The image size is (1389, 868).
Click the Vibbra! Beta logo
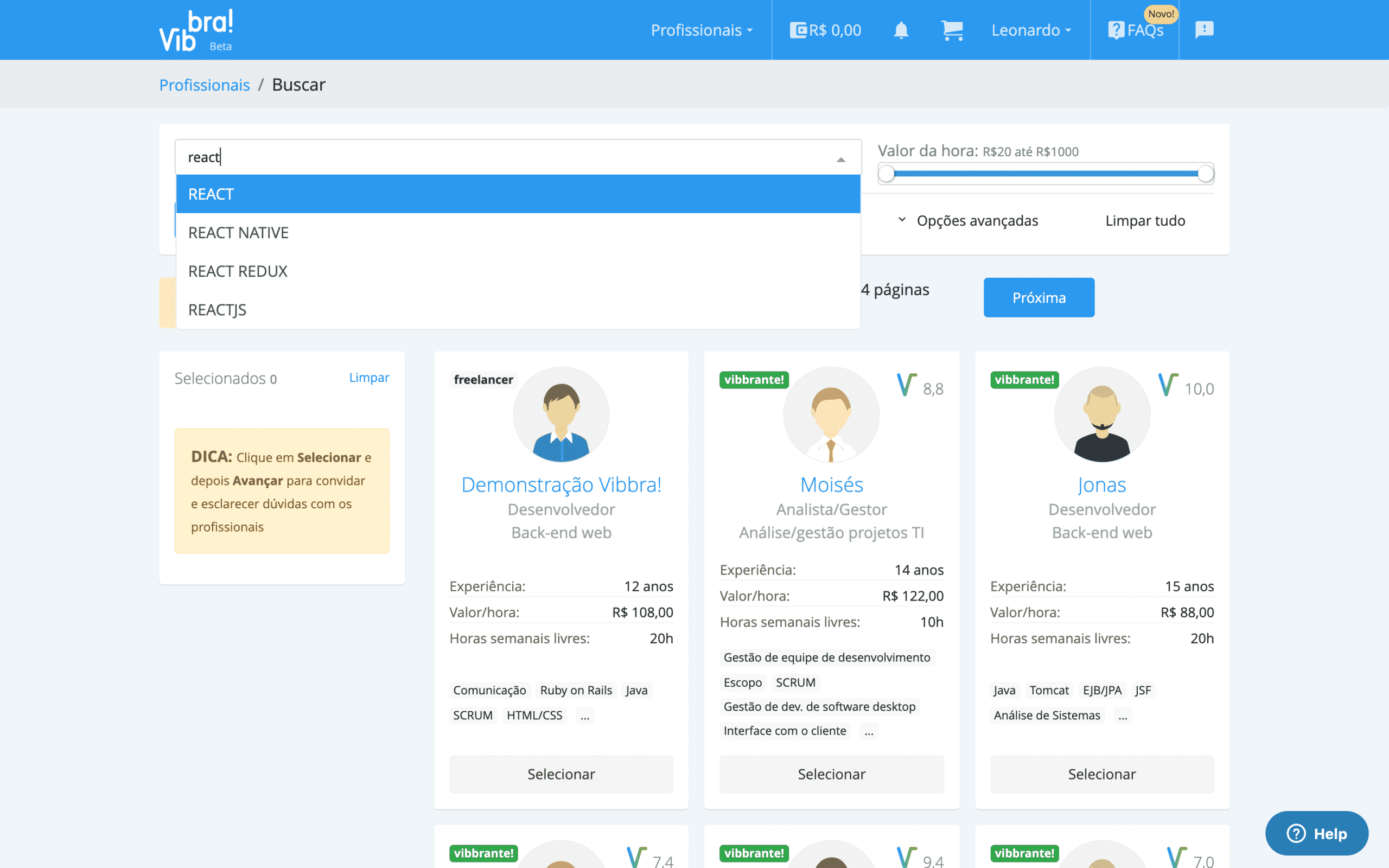[x=196, y=30]
